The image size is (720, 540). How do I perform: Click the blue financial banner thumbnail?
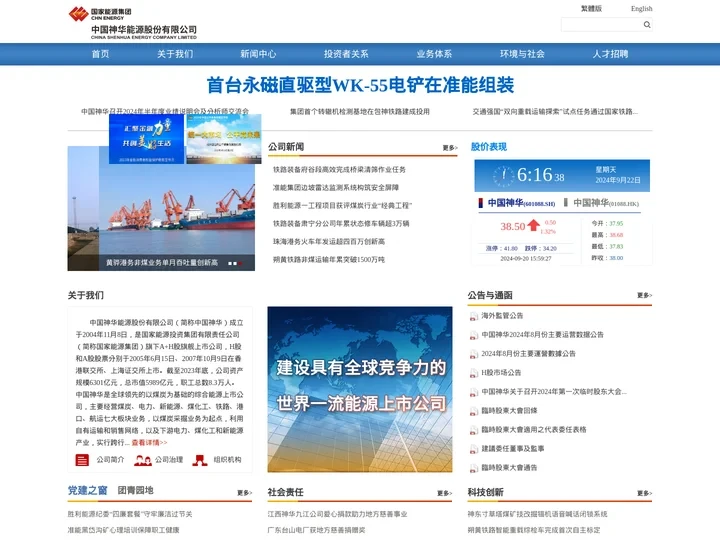pos(146,139)
